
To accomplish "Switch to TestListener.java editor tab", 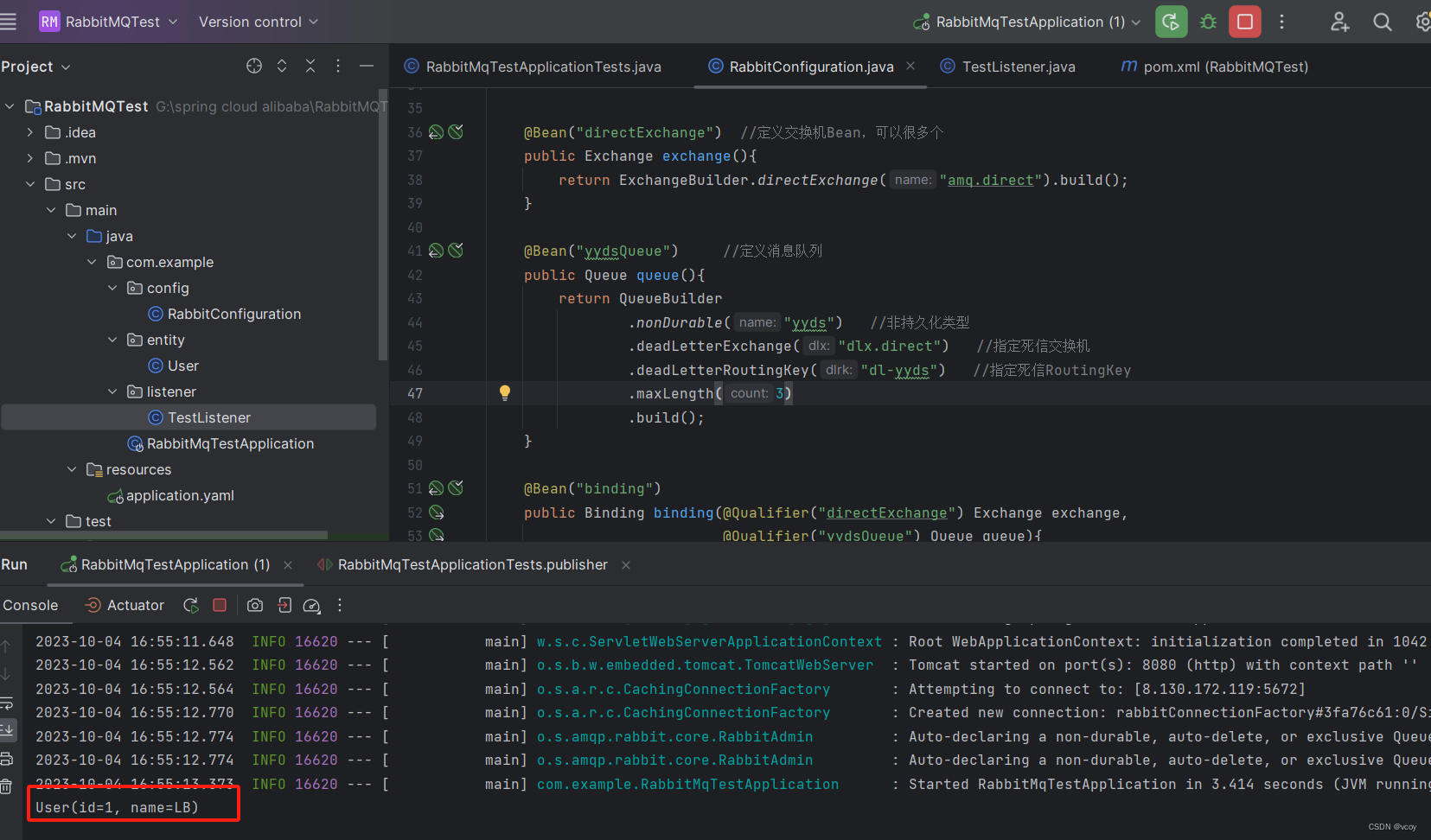I will pyautogui.click(x=1008, y=67).
